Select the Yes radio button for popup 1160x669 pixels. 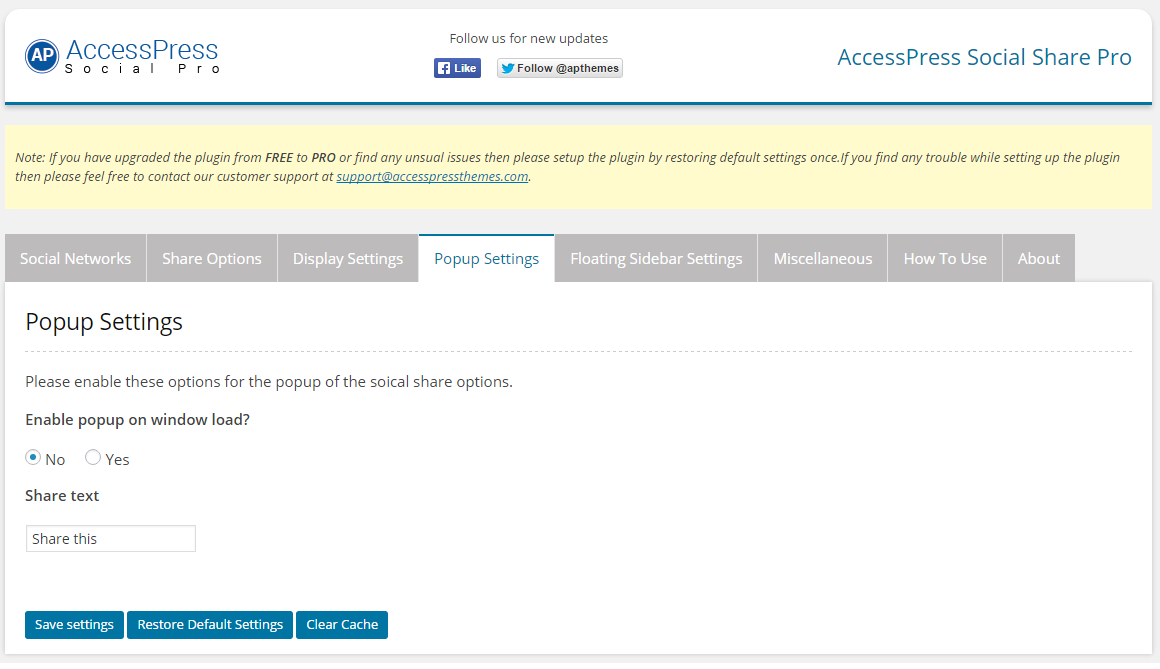pyautogui.click(x=92, y=457)
